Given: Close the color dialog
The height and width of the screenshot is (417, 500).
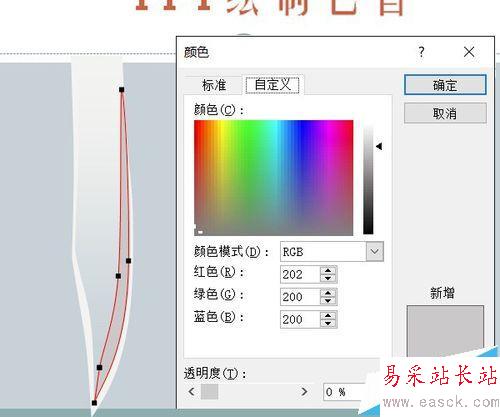Looking at the screenshot, I should [469, 52].
